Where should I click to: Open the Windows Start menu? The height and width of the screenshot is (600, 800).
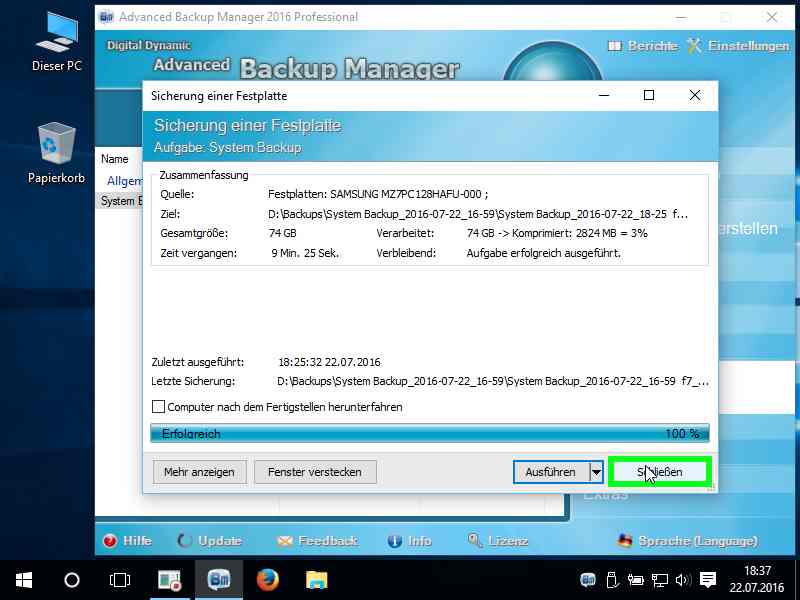(24, 580)
